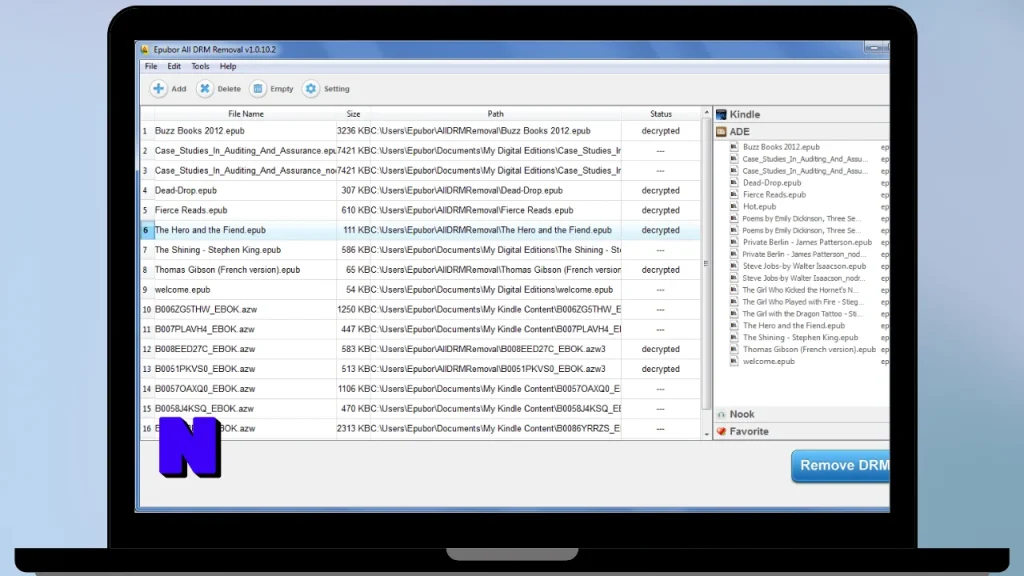Click the file list scroll up arrow

(706, 113)
